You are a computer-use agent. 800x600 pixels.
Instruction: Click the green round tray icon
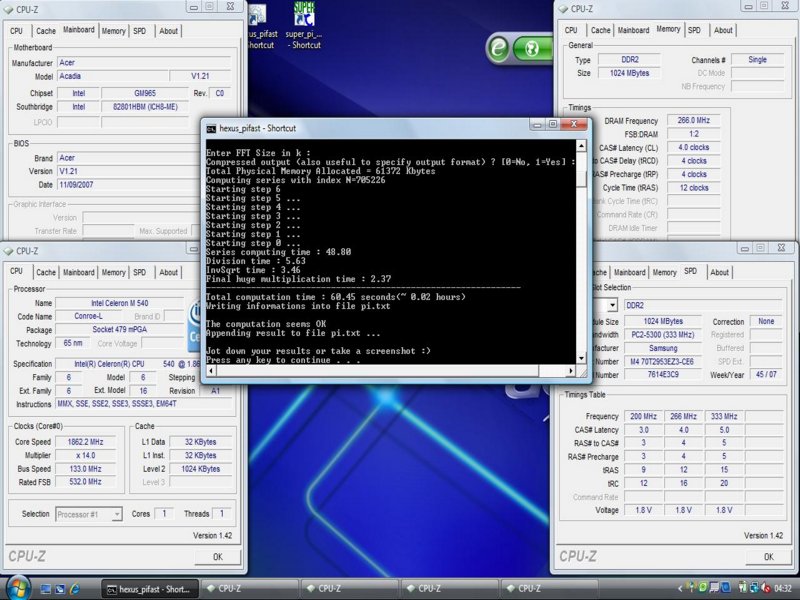point(703,588)
